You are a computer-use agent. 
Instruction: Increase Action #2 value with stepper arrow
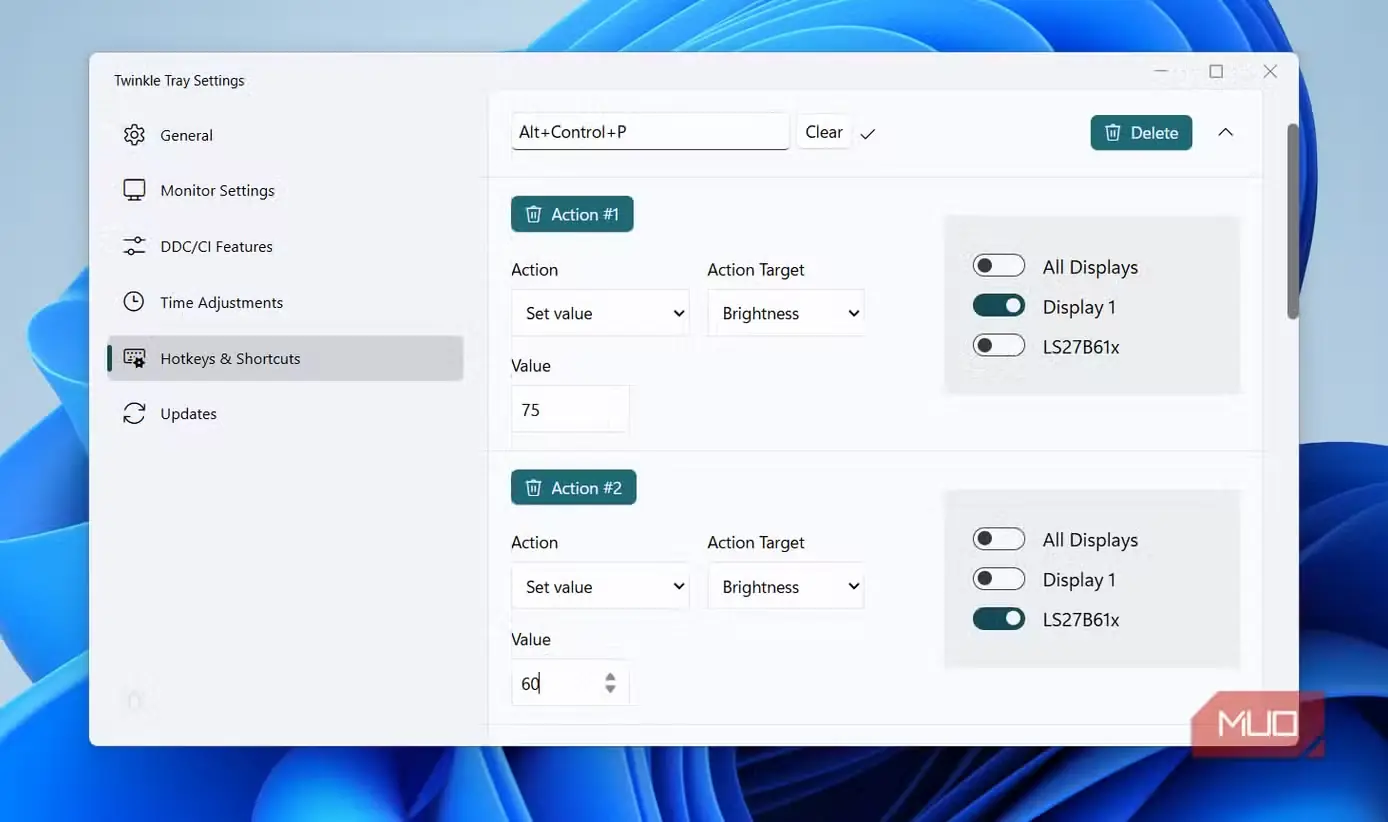tap(610, 677)
